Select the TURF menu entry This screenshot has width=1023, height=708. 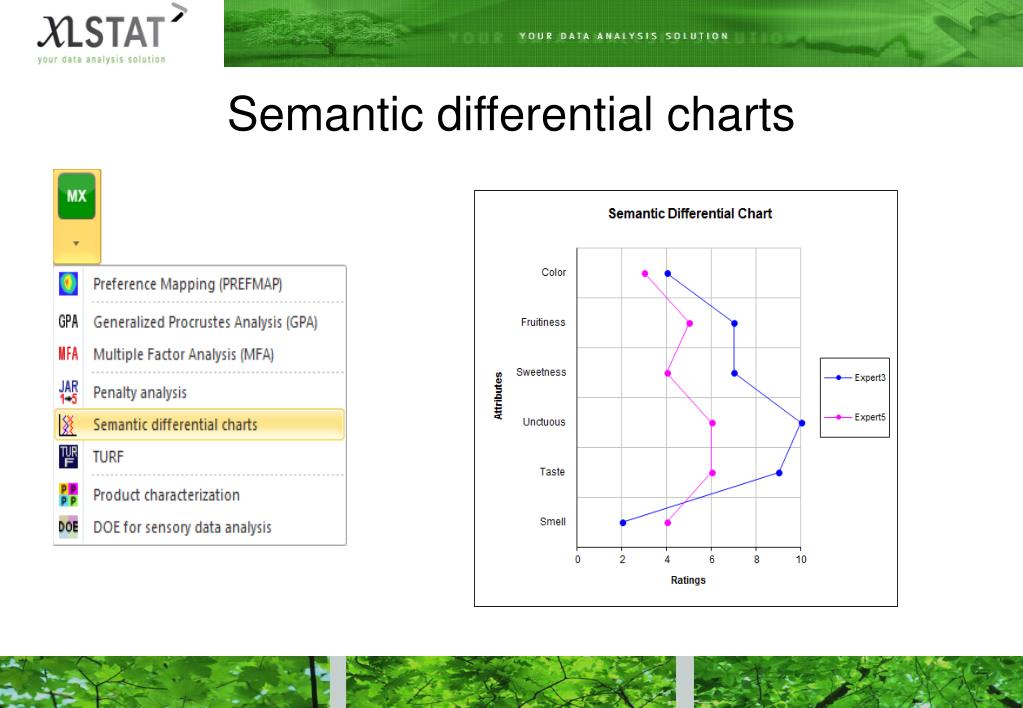tap(200, 457)
